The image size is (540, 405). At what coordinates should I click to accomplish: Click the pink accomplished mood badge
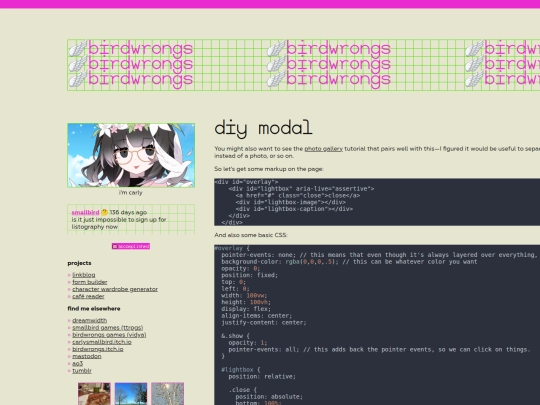point(131,246)
